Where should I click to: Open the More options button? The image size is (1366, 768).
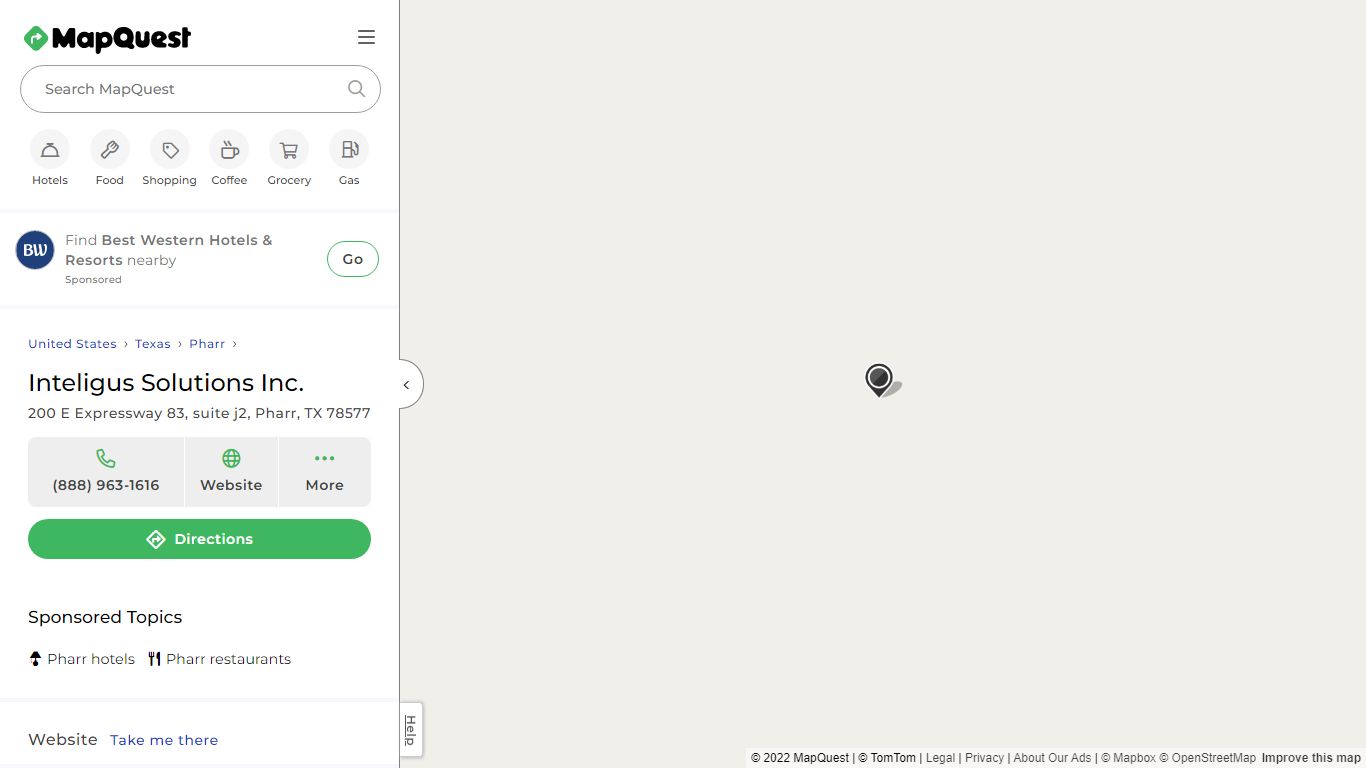click(x=325, y=472)
